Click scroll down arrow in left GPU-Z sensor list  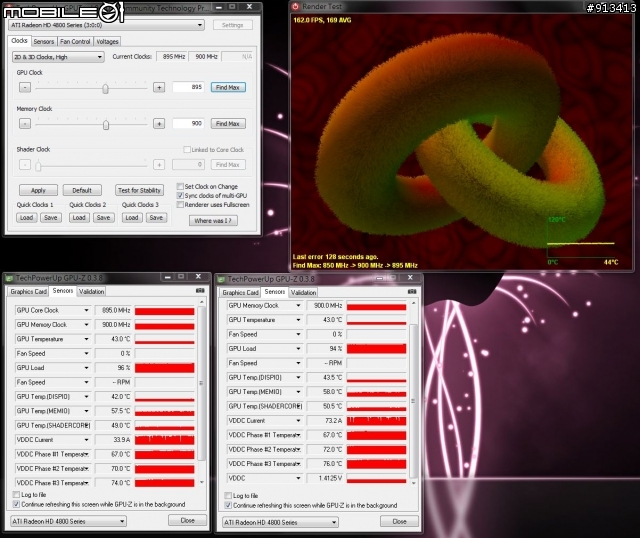202,482
